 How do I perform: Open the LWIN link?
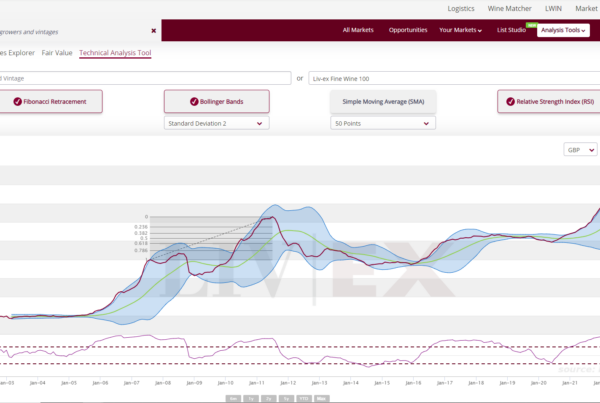tap(553, 8)
